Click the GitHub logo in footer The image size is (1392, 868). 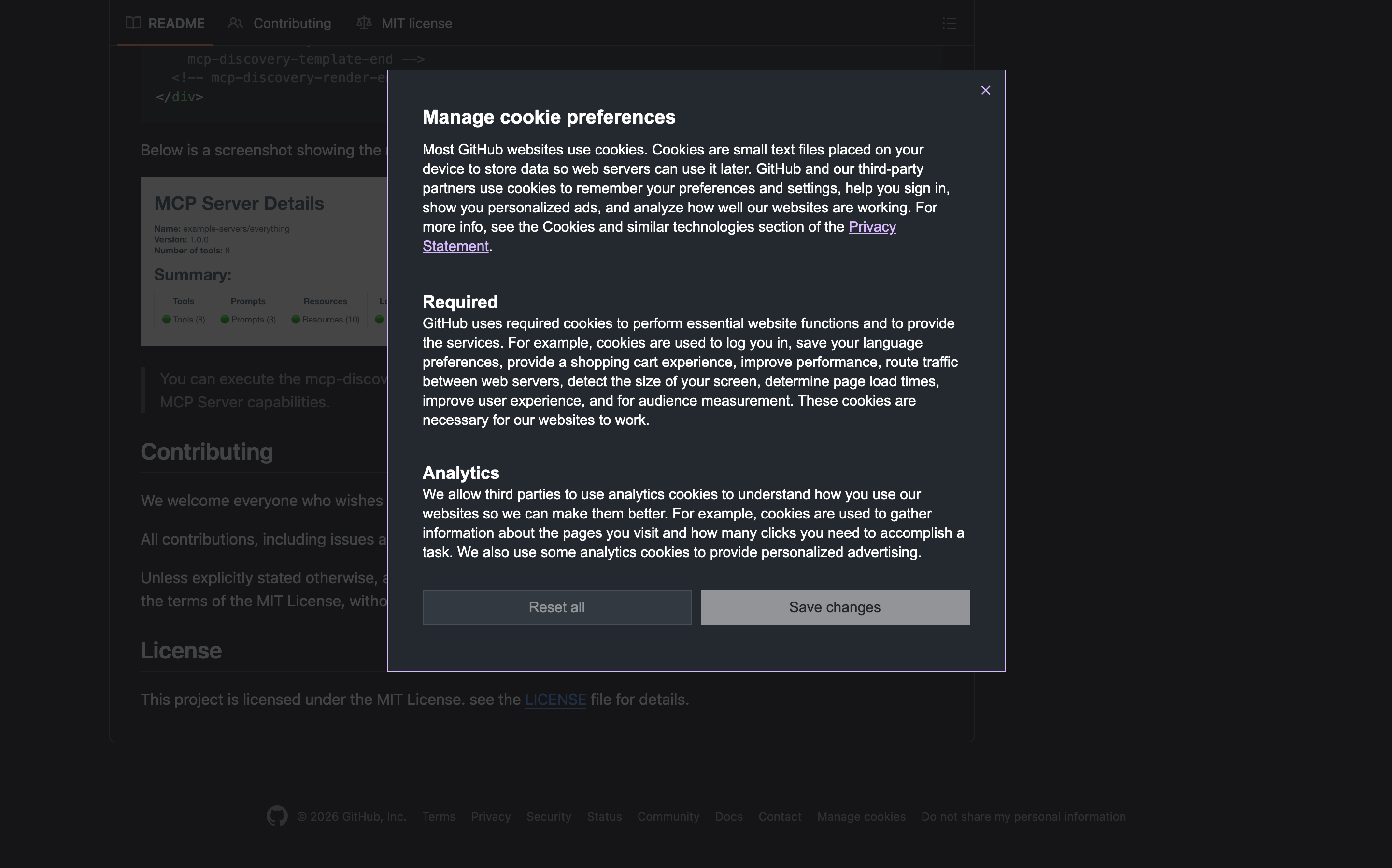(277, 816)
